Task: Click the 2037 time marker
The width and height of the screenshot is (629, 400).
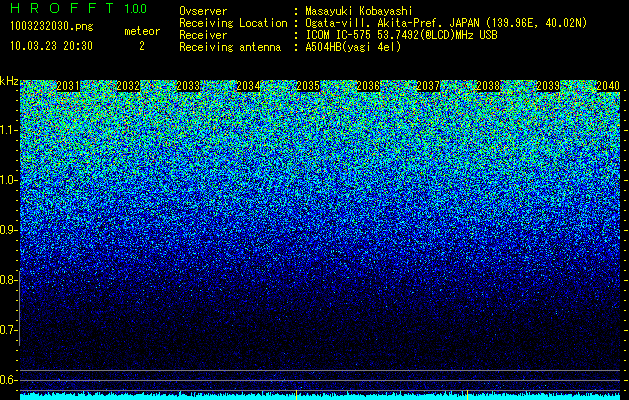Action: (428, 86)
